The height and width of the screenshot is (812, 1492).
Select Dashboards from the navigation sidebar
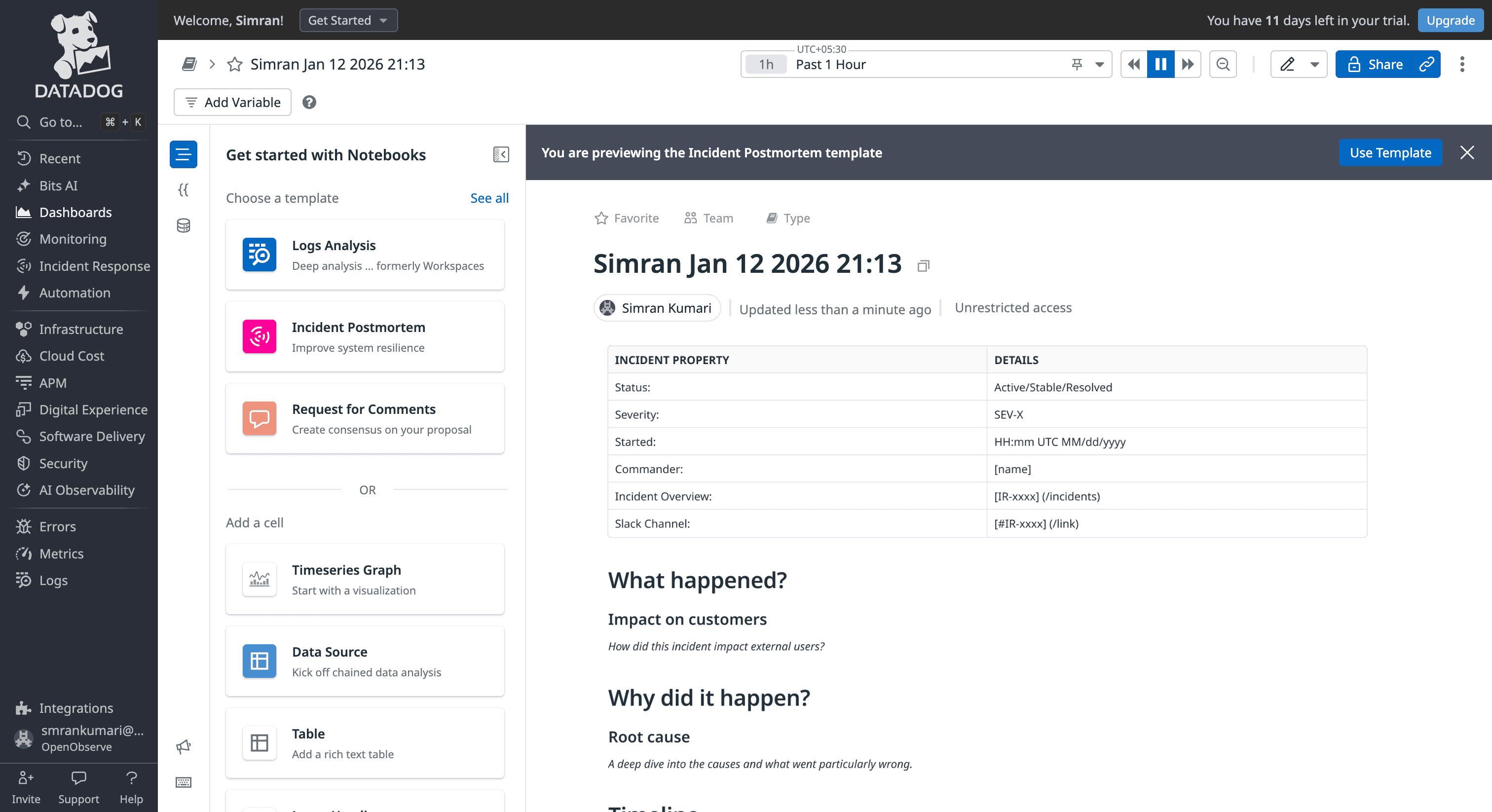[x=75, y=212]
